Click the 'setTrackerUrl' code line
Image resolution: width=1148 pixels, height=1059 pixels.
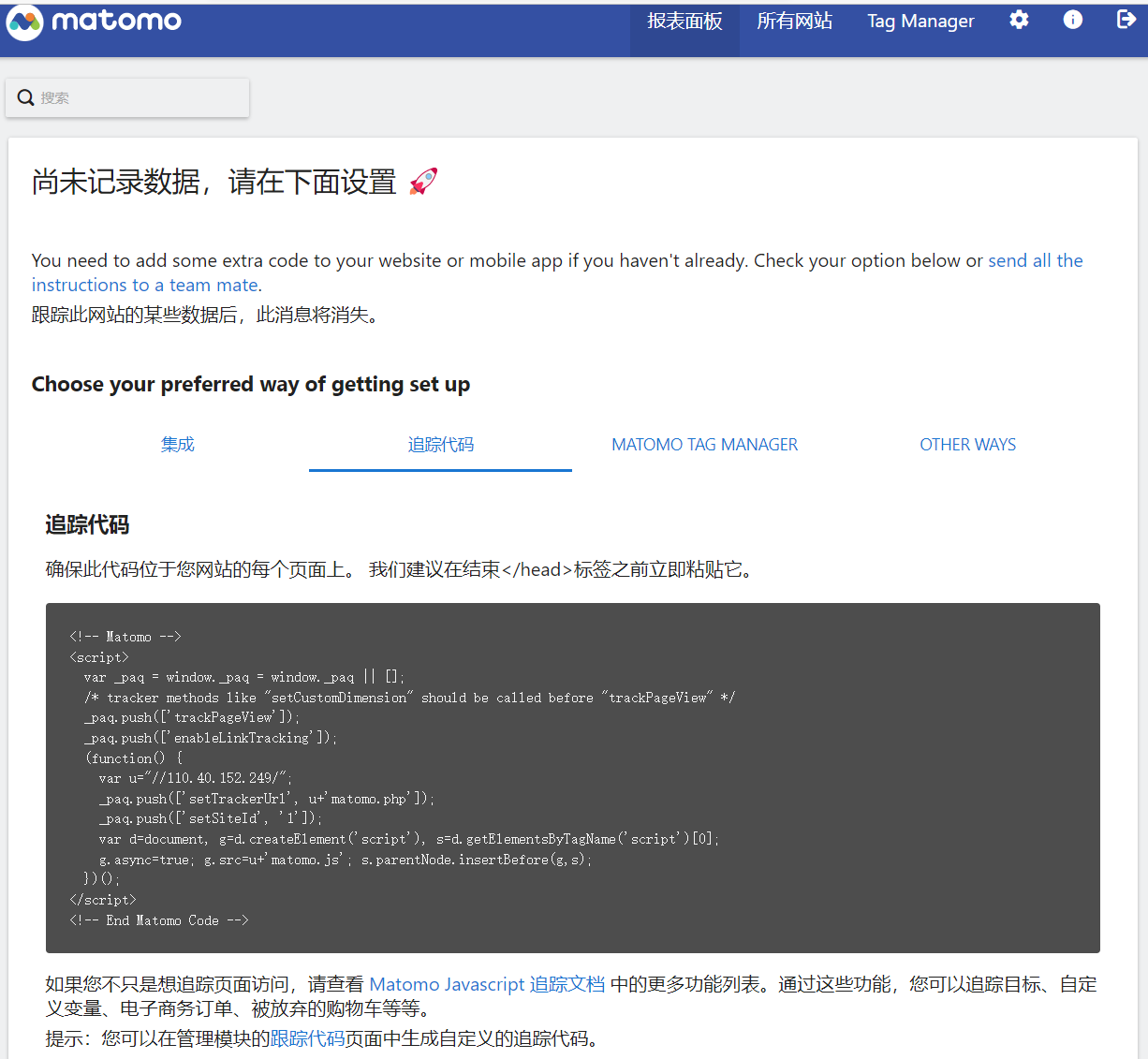[266, 799]
